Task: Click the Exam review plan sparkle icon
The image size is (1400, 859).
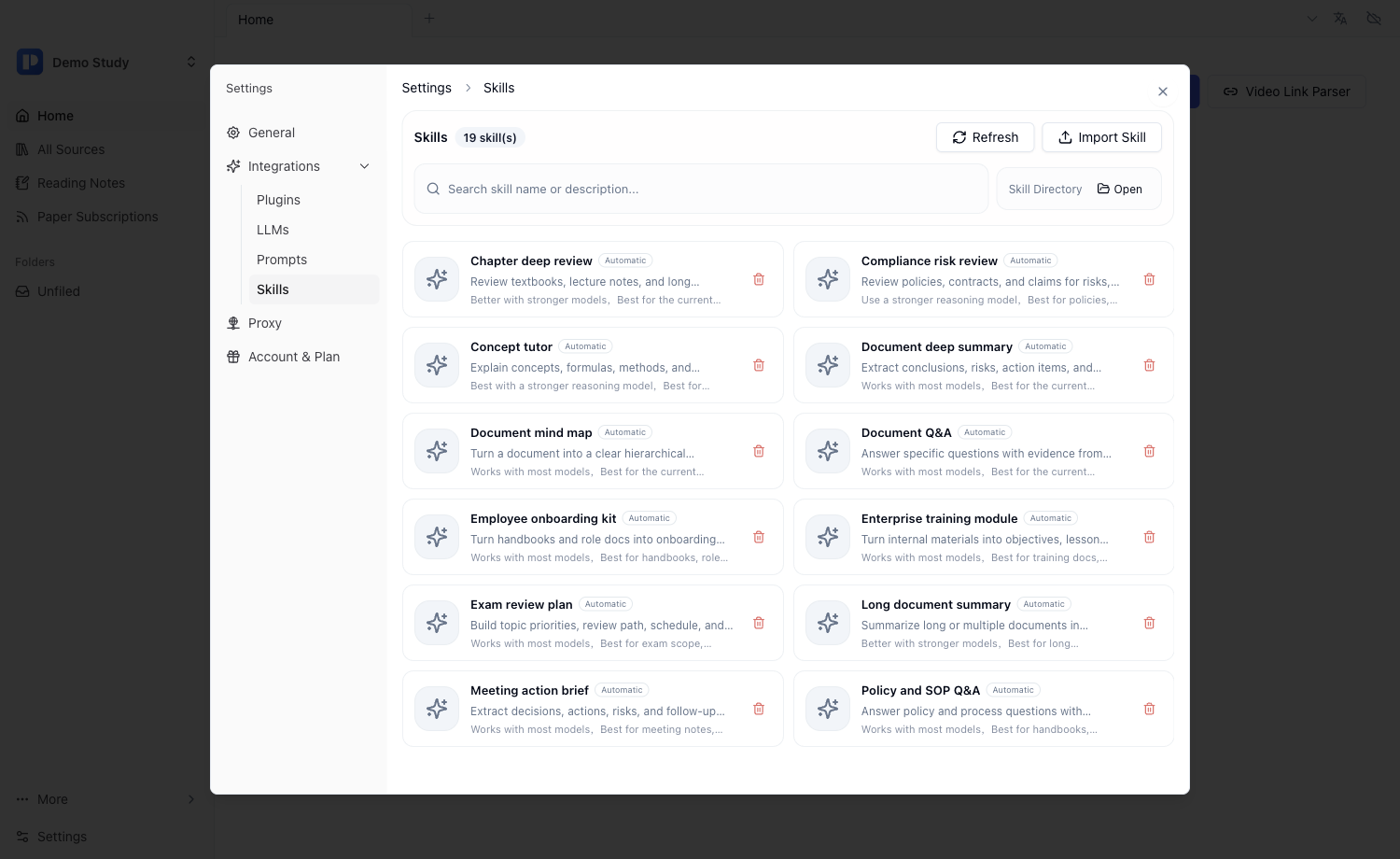Action: [x=437, y=623]
